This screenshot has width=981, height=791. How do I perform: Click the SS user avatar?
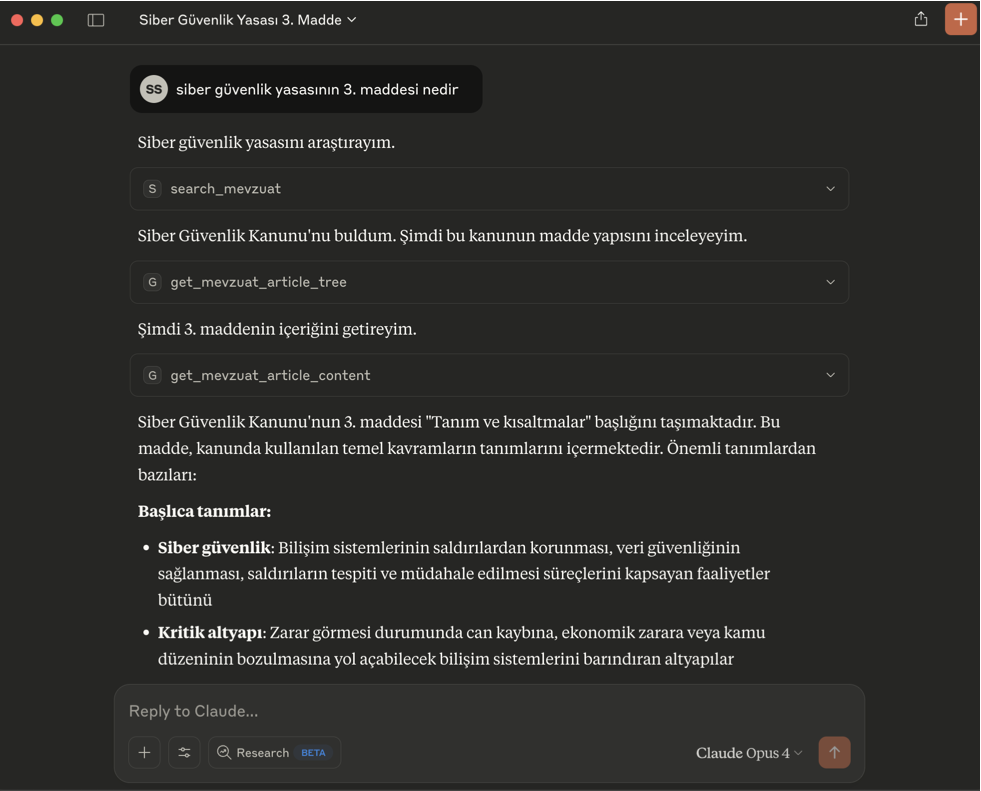[x=153, y=89]
